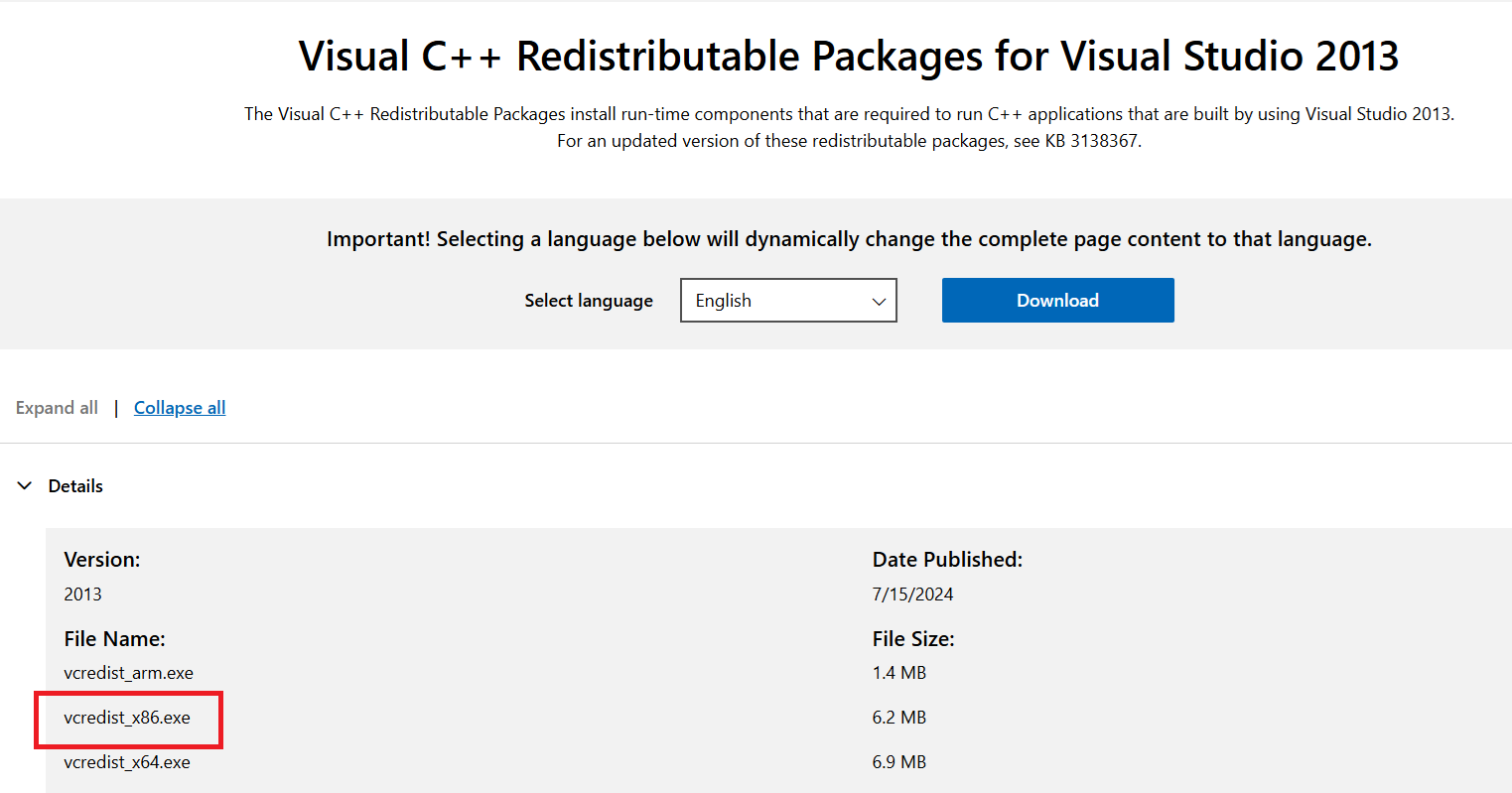Open the Select language dropdown
This screenshot has height=793, width=1512.
788,301
